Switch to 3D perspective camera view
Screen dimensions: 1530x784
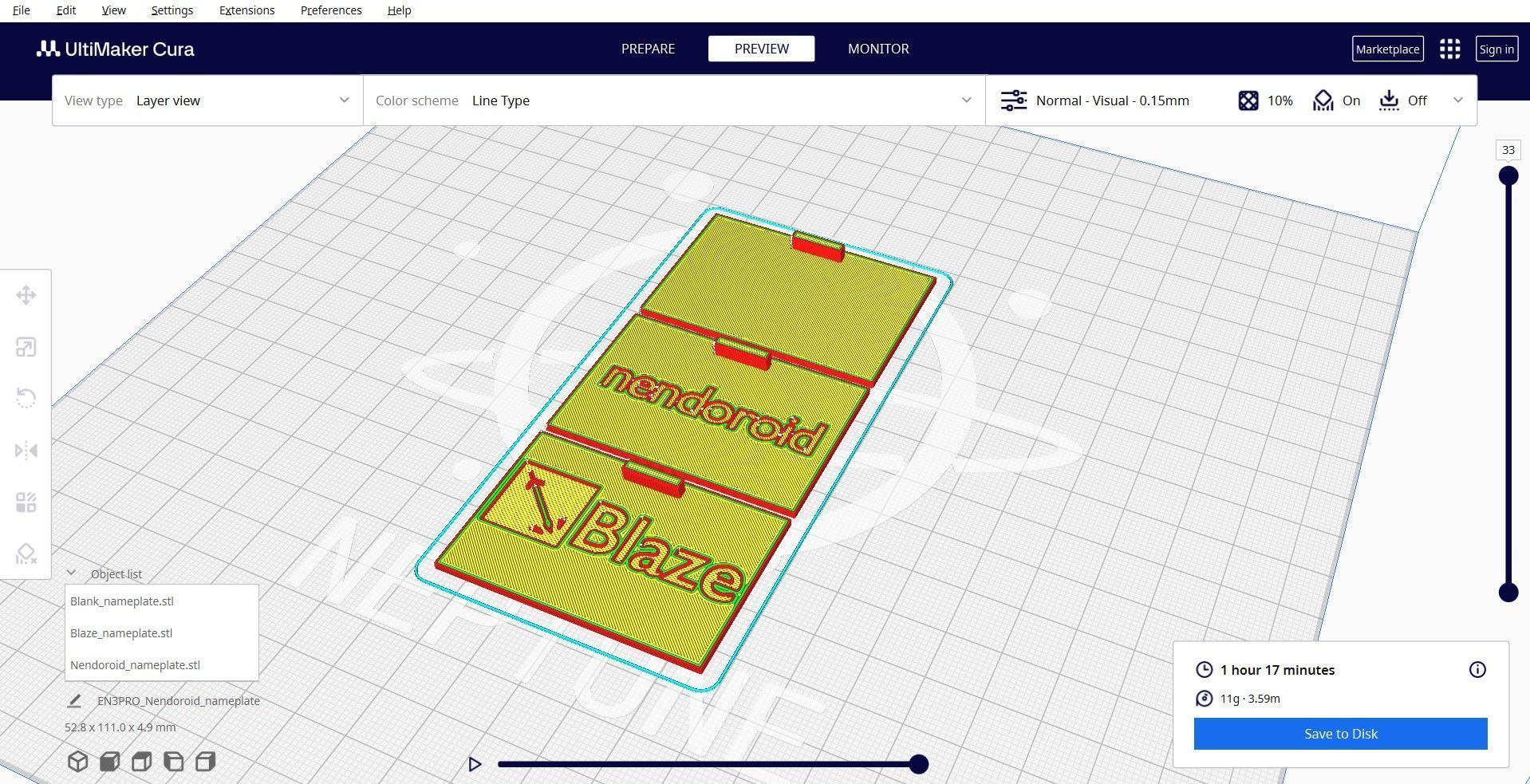tap(77, 762)
